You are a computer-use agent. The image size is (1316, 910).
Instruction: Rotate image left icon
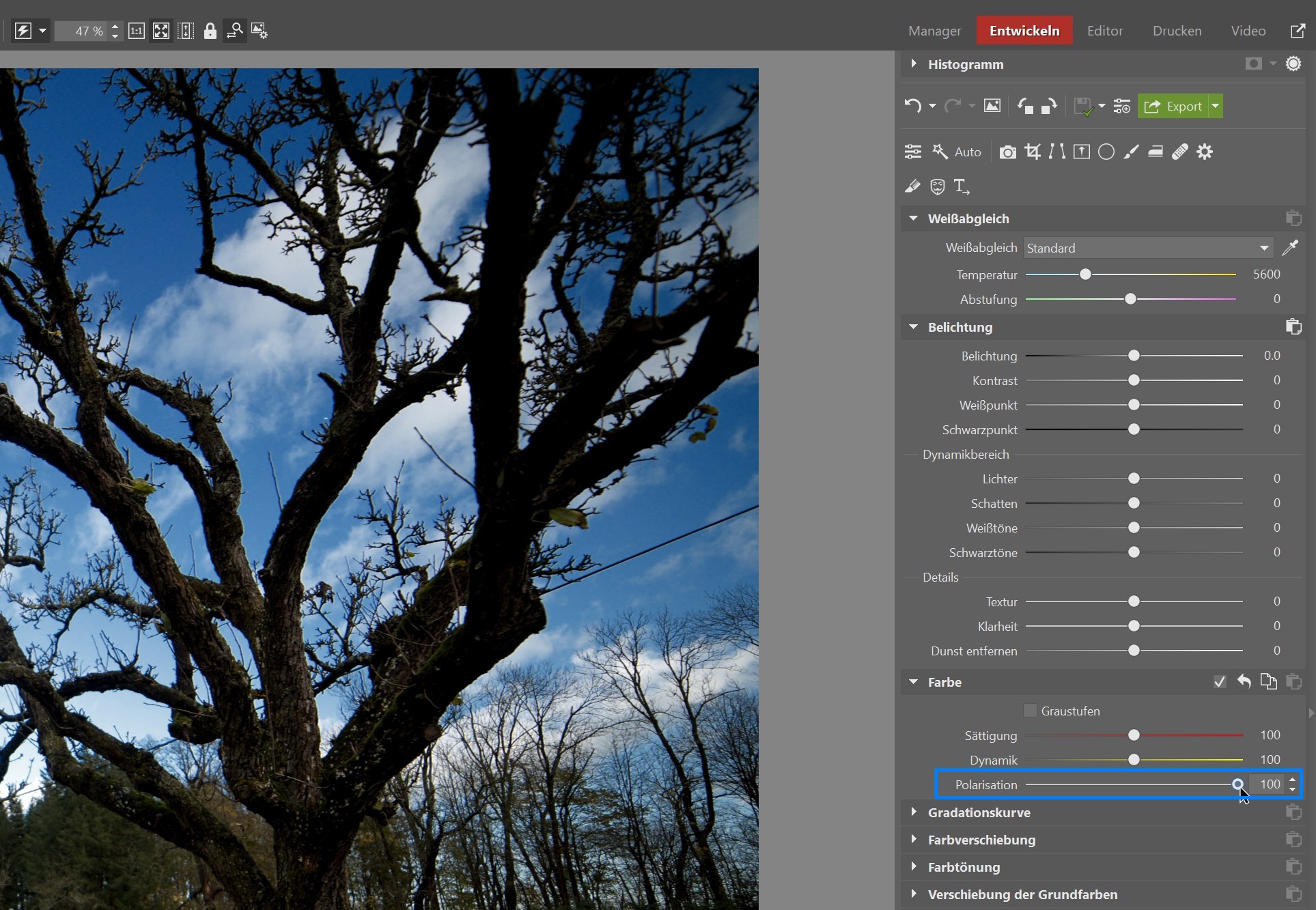[1024, 106]
